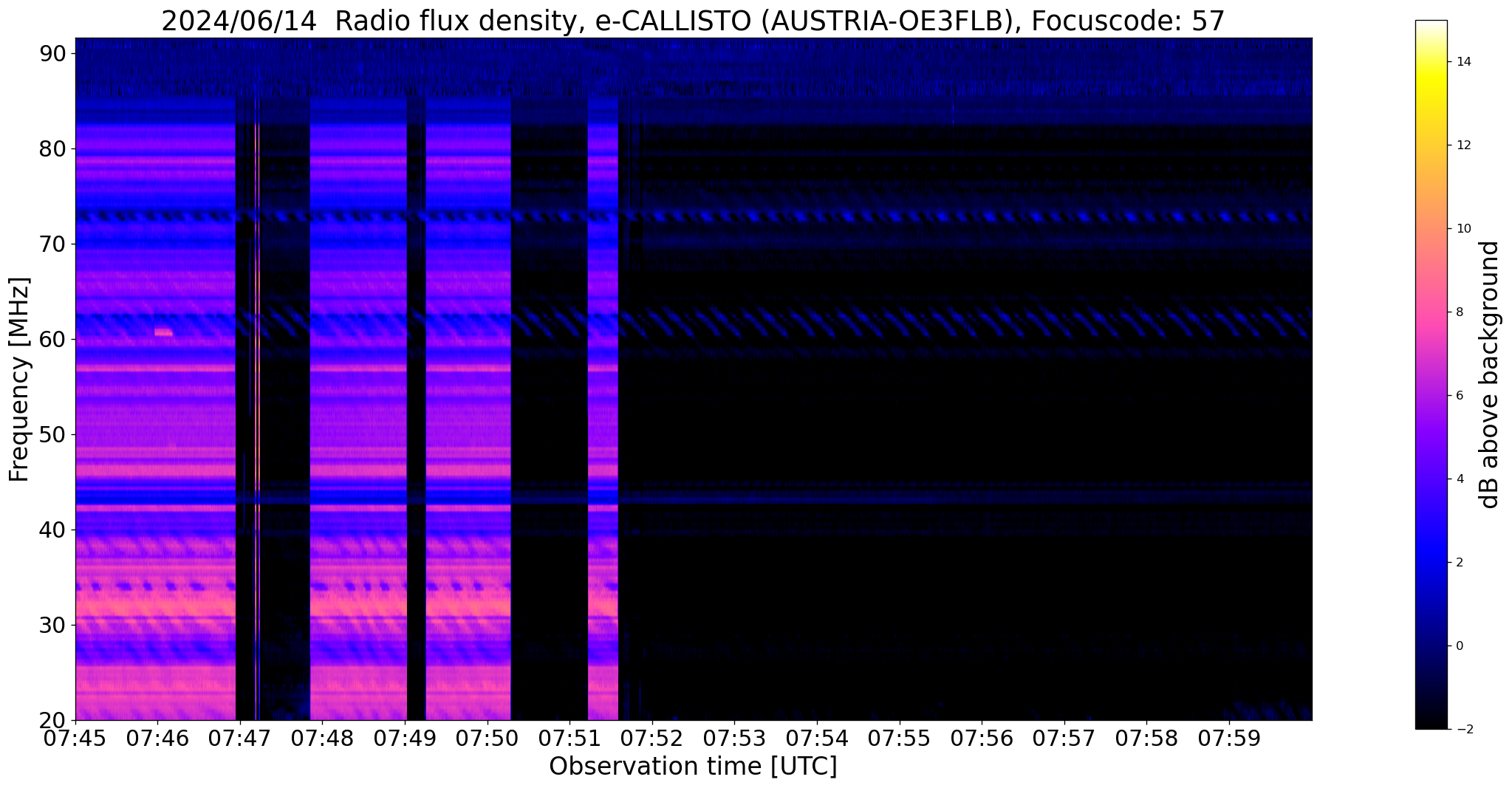The width and height of the screenshot is (1512, 788).
Task: Click the 07:56 time tick label
Action: coord(982,738)
